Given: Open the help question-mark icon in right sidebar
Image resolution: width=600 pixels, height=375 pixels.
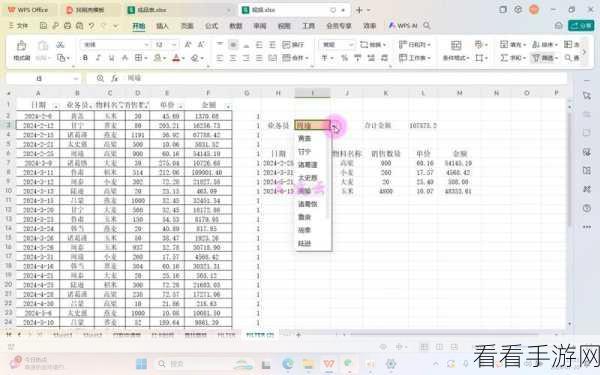Looking at the screenshot, I should tap(587, 209).
